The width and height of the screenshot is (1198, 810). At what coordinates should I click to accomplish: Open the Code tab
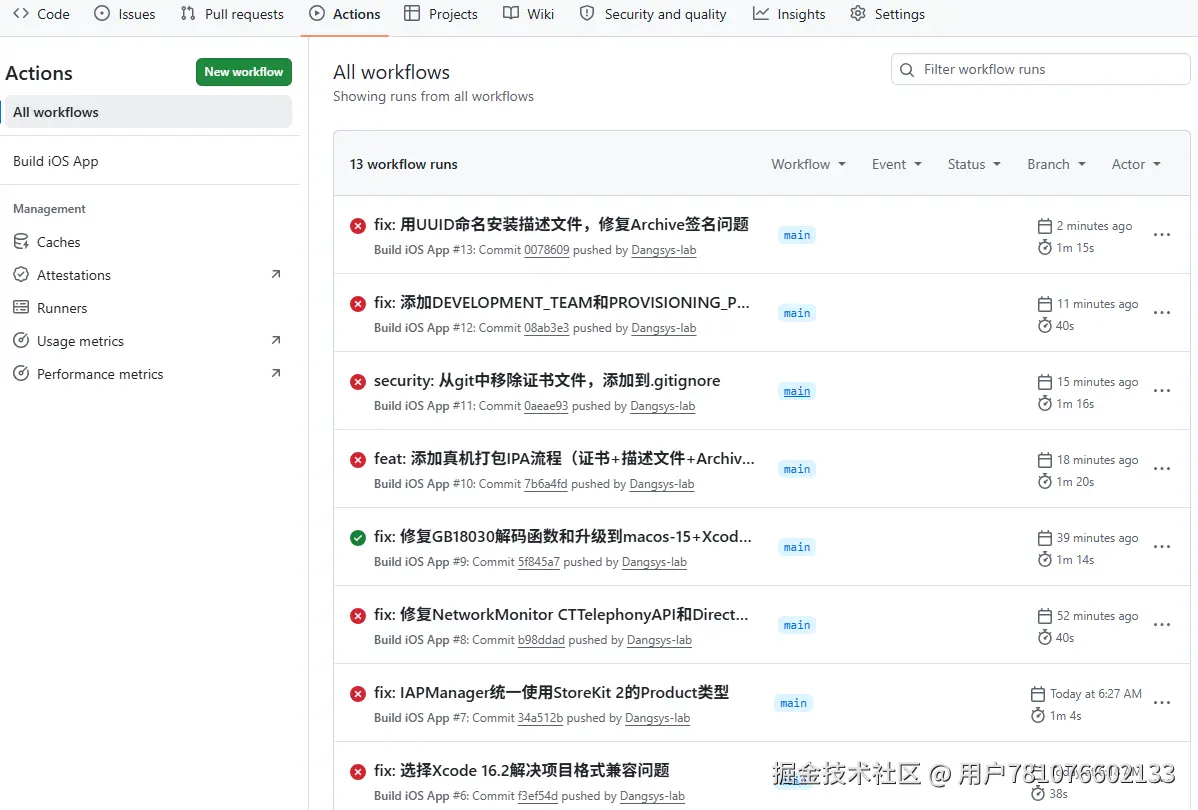tap(41, 14)
